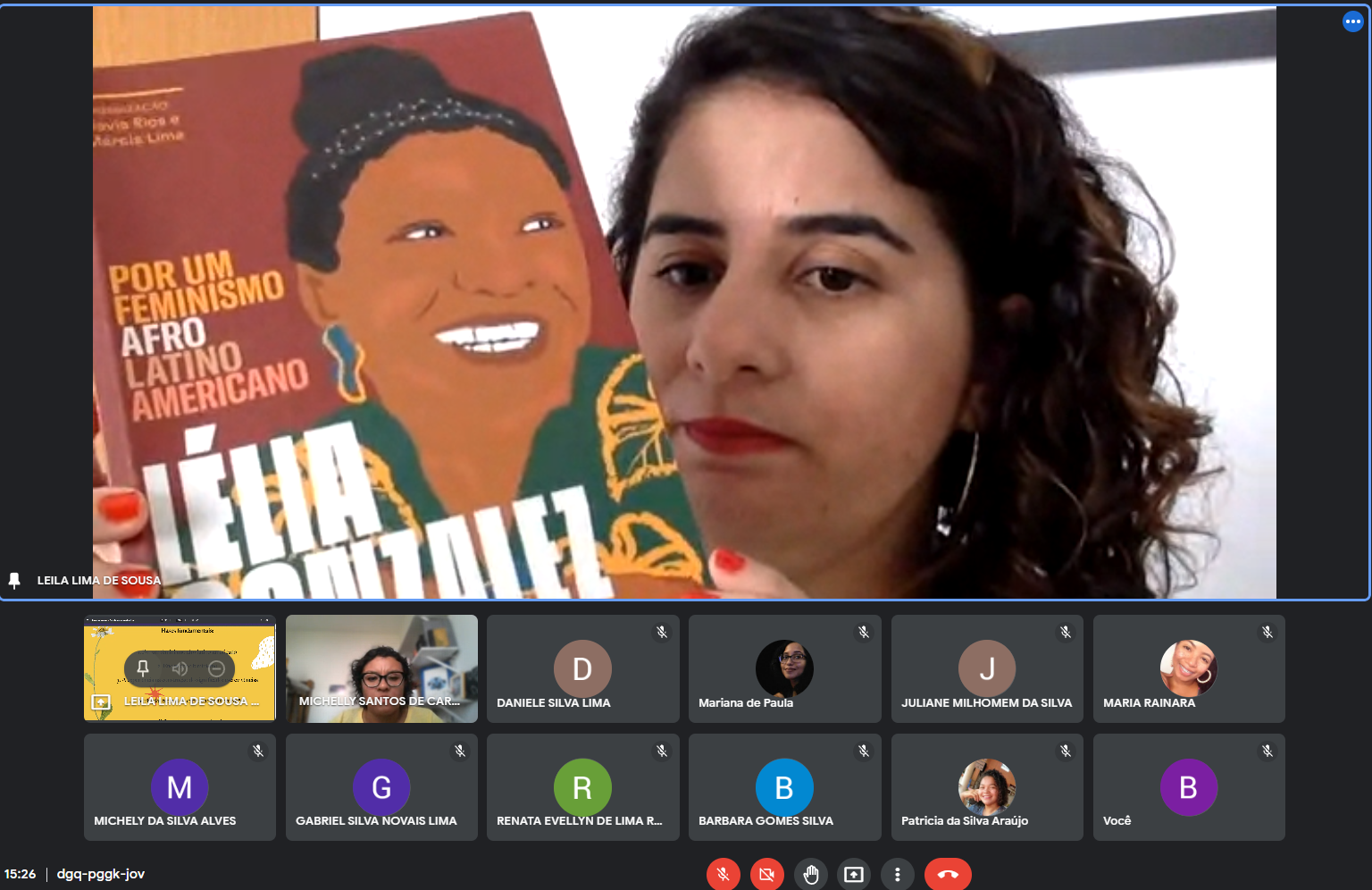1372x890 pixels.
Task: Click the muted mic icon on Mariana de Paula tile
Action: [x=864, y=632]
